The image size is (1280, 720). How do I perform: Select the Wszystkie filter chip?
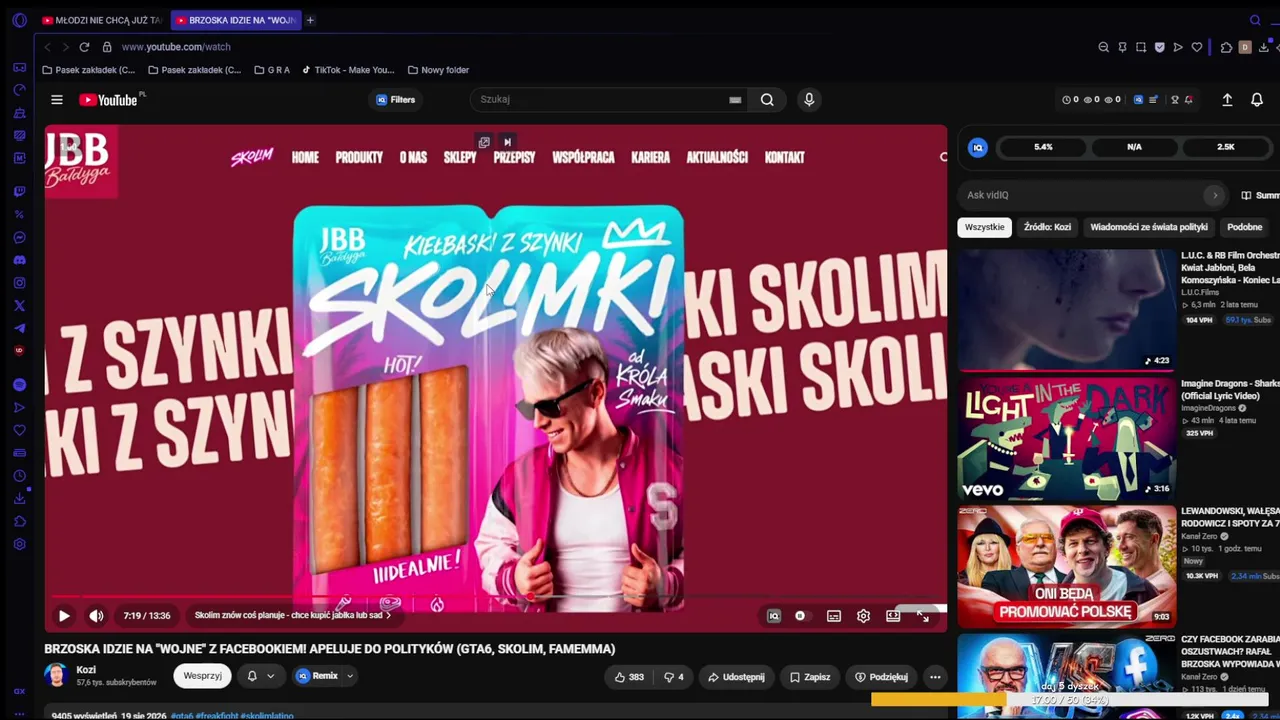click(x=985, y=227)
